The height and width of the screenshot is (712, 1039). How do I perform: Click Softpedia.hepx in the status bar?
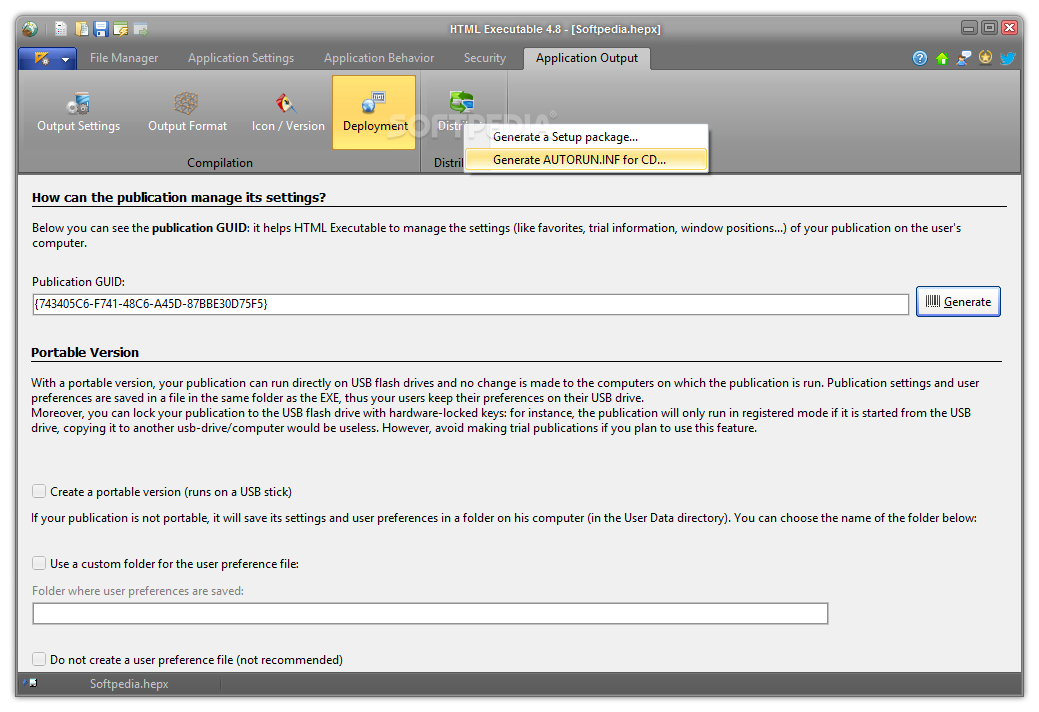click(129, 684)
